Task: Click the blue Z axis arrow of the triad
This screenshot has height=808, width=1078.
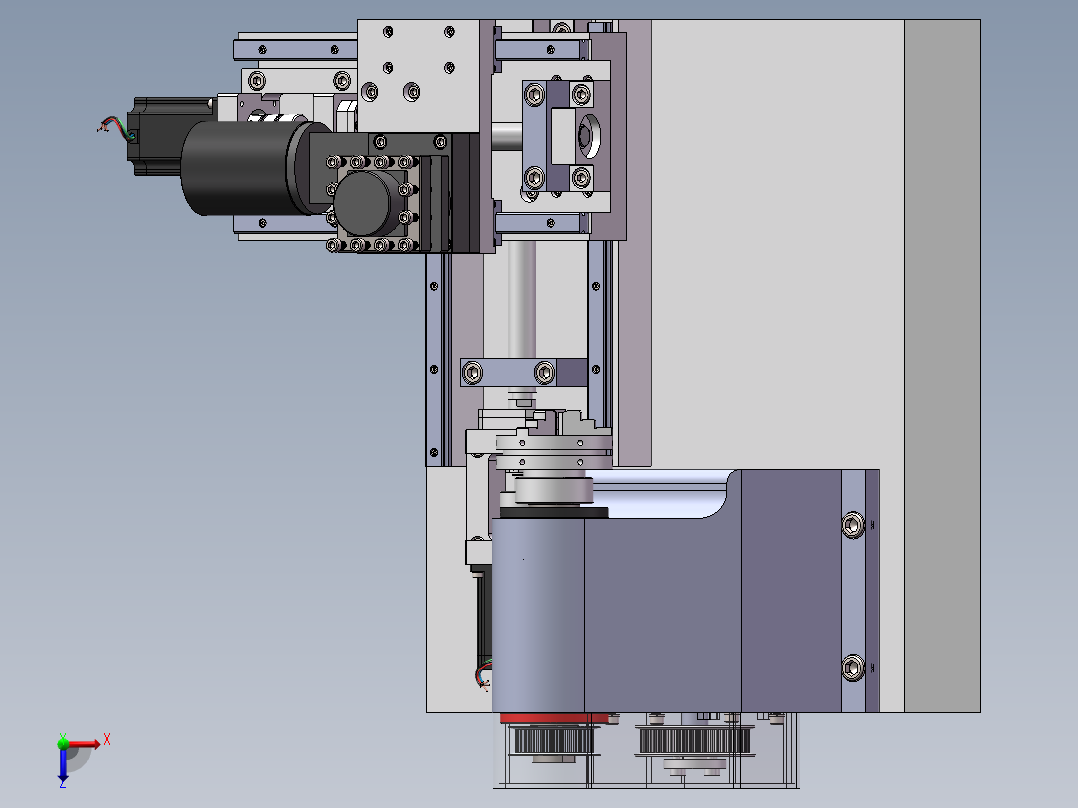Action: tap(63, 765)
